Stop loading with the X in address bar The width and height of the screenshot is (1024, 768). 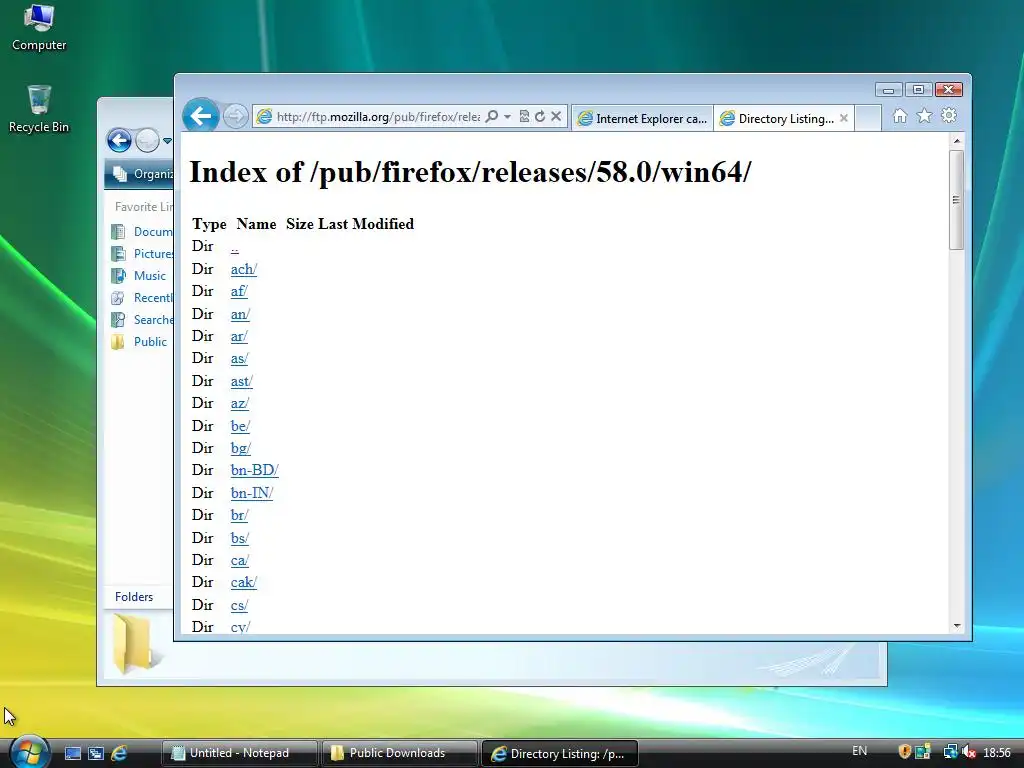(556, 116)
